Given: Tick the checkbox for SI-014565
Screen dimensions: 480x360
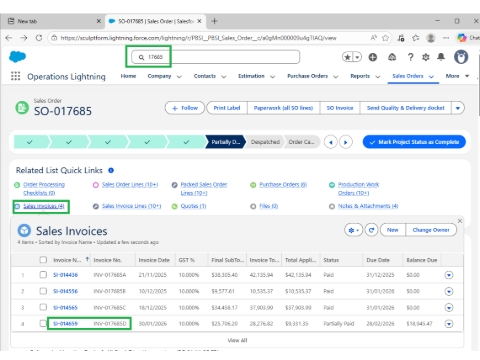Looking at the screenshot, I should pyautogui.click(x=43, y=307).
